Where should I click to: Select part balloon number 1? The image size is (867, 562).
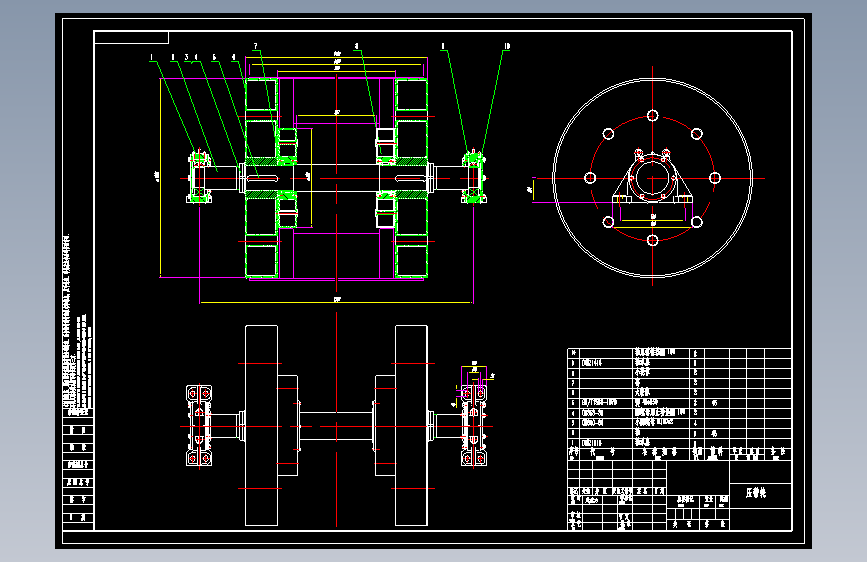click(152, 57)
